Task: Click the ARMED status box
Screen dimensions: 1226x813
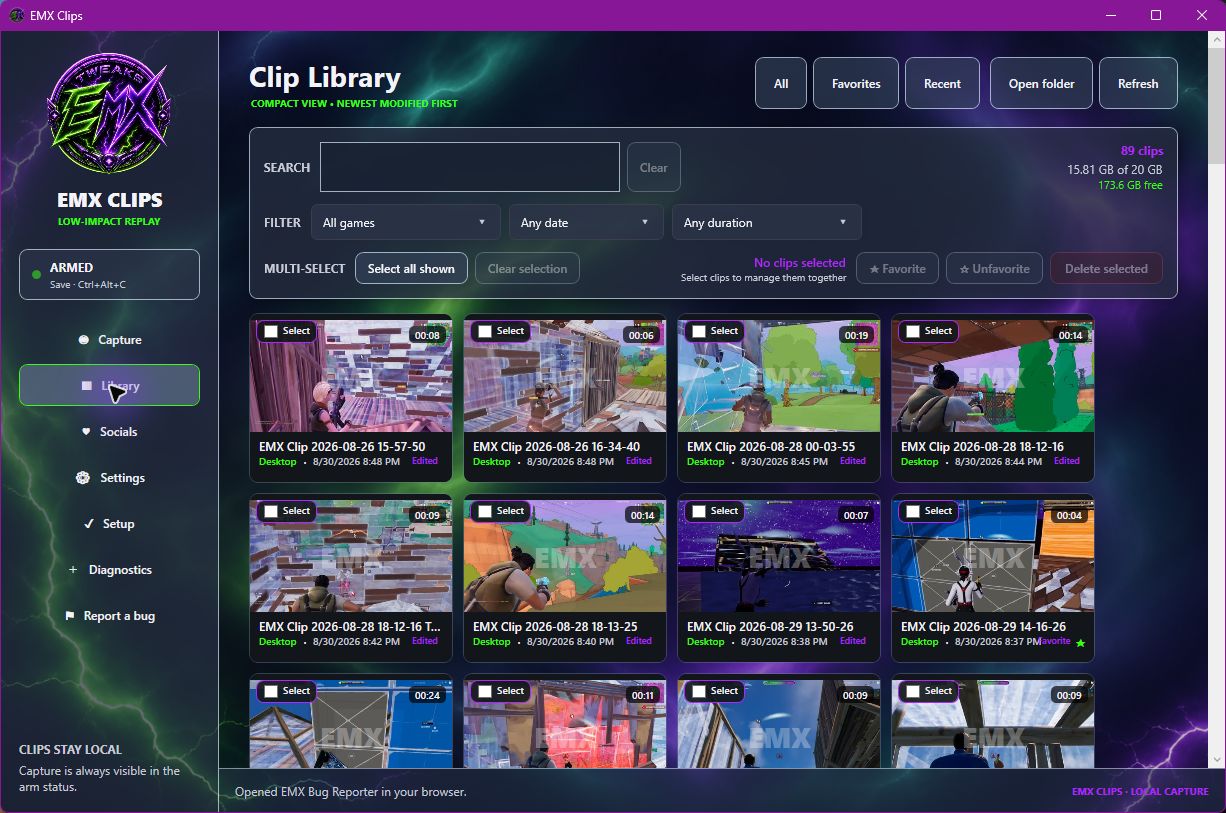Action: click(x=109, y=274)
